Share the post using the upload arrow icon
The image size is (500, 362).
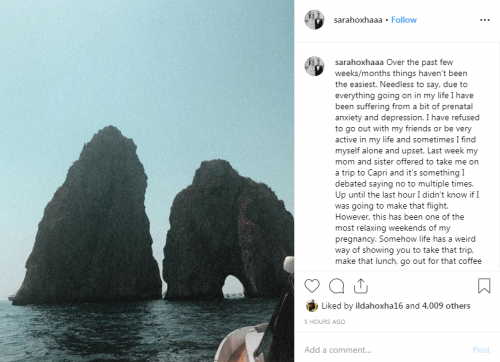coord(360,286)
